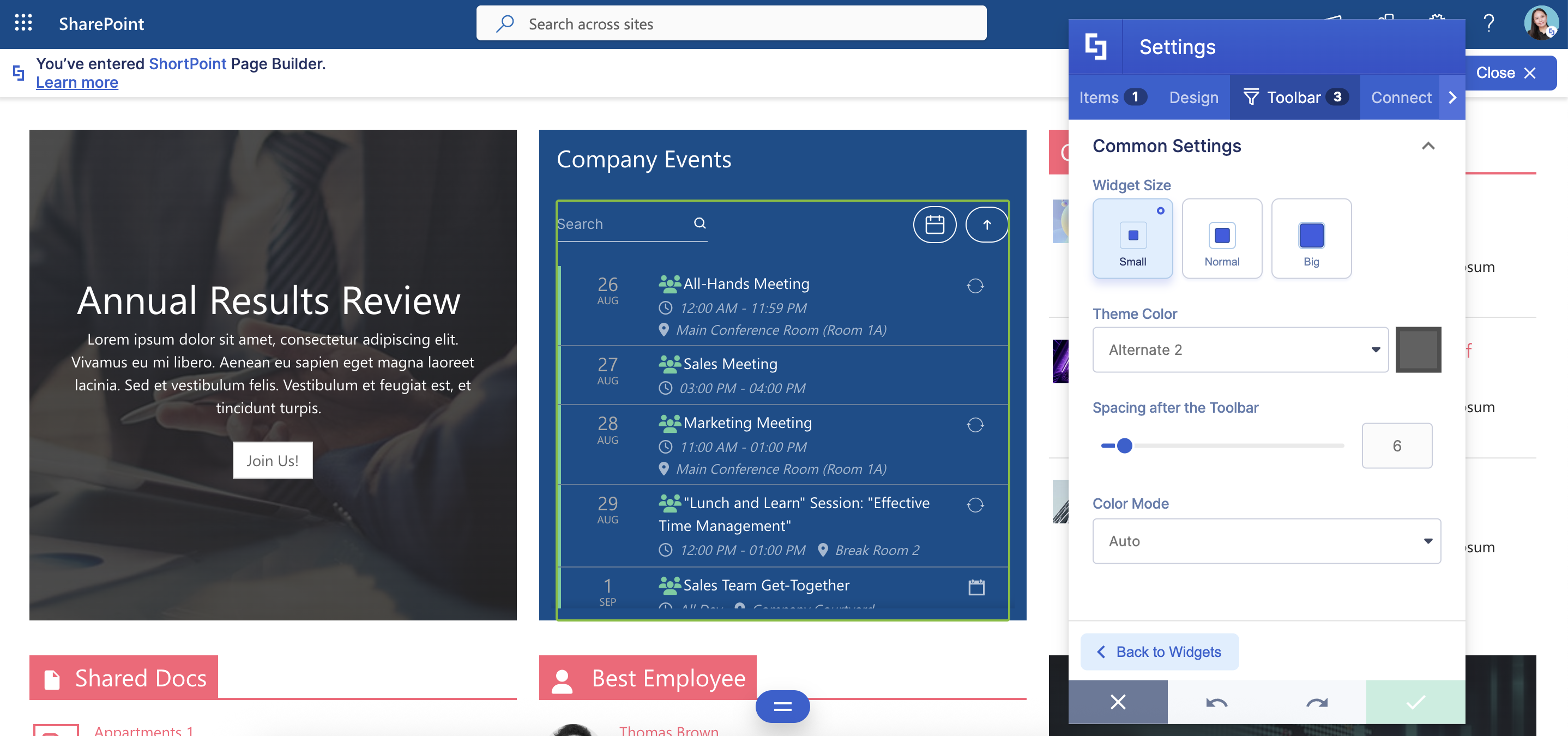Open the SharePoint app launcher grid
Image resolution: width=1568 pixels, height=736 pixels.
(x=23, y=23)
